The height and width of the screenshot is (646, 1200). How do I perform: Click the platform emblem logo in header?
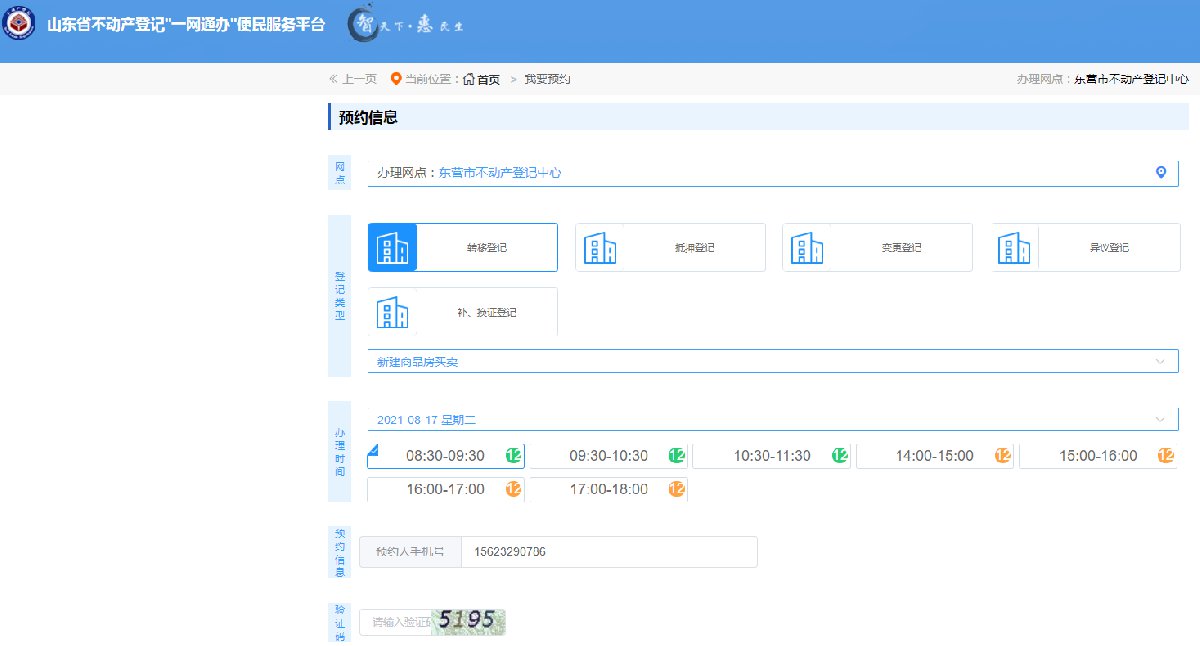(19, 24)
